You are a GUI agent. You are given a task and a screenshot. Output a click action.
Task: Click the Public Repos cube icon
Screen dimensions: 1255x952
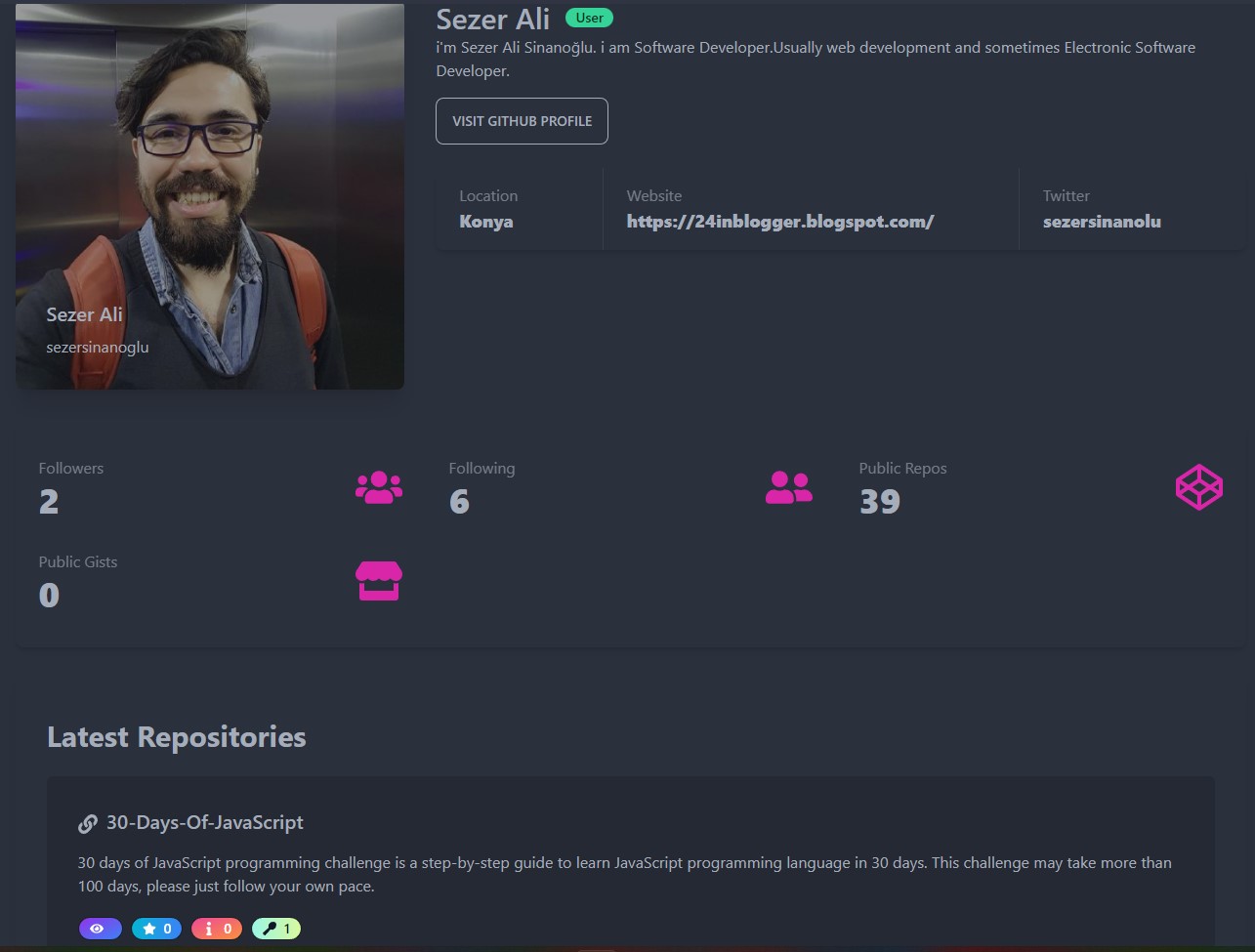tap(1199, 487)
